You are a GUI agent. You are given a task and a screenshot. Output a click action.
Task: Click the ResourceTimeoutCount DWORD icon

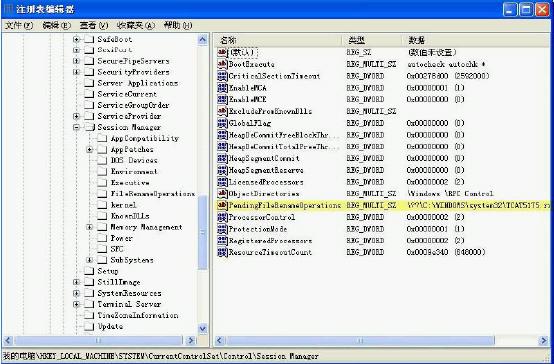pos(222,252)
